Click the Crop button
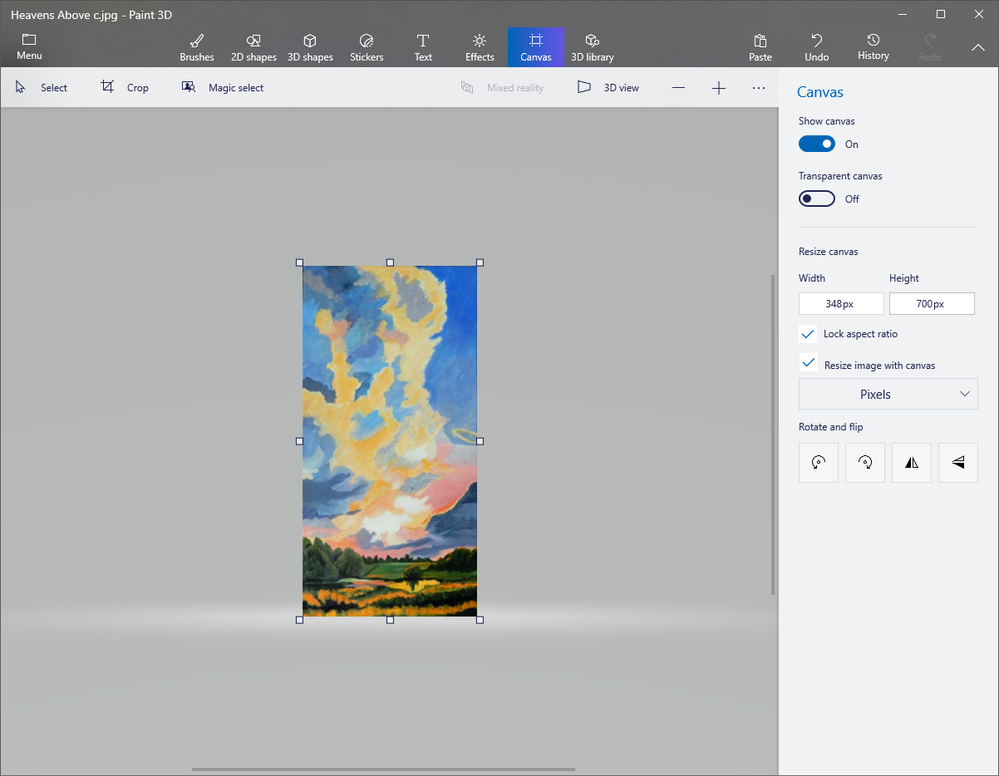 (x=125, y=88)
